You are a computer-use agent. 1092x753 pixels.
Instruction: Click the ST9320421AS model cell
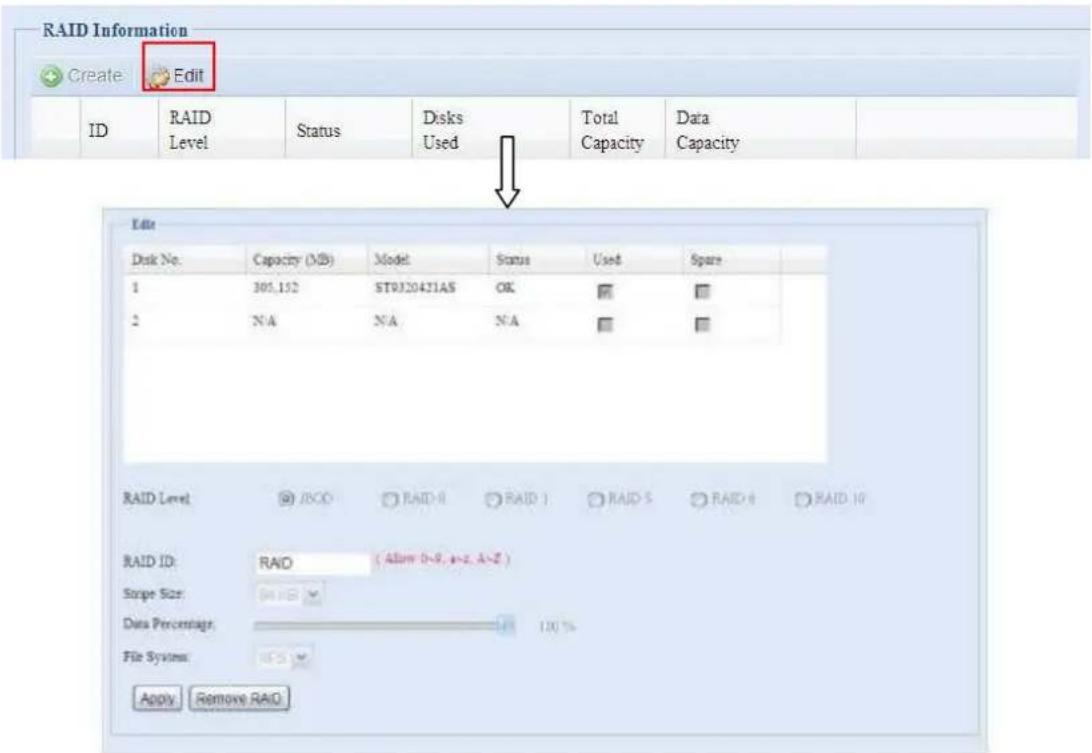coord(415,288)
